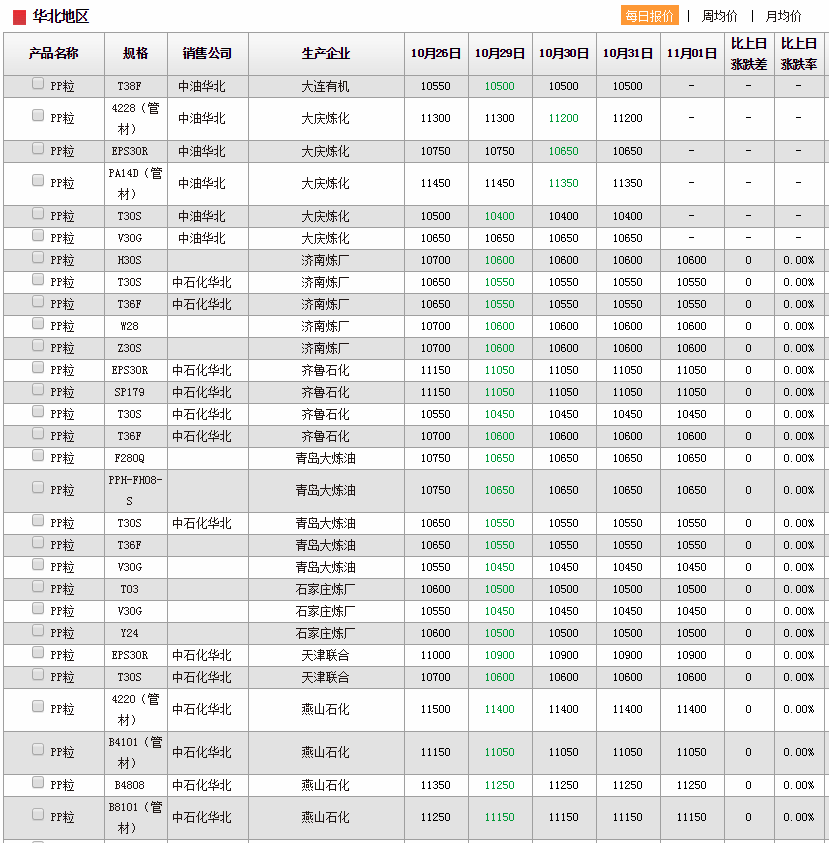The height and width of the screenshot is (843, 829).
Task: Tick checkbox for W28 济南炼厂 row
Action: coord(38,323)
